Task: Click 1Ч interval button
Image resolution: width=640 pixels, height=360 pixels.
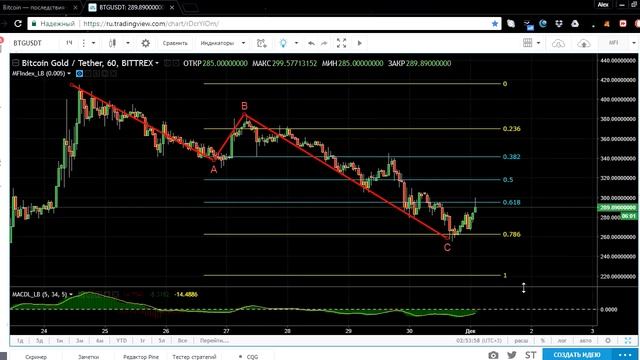Action: pyautogui.click(x=69, y=43)
